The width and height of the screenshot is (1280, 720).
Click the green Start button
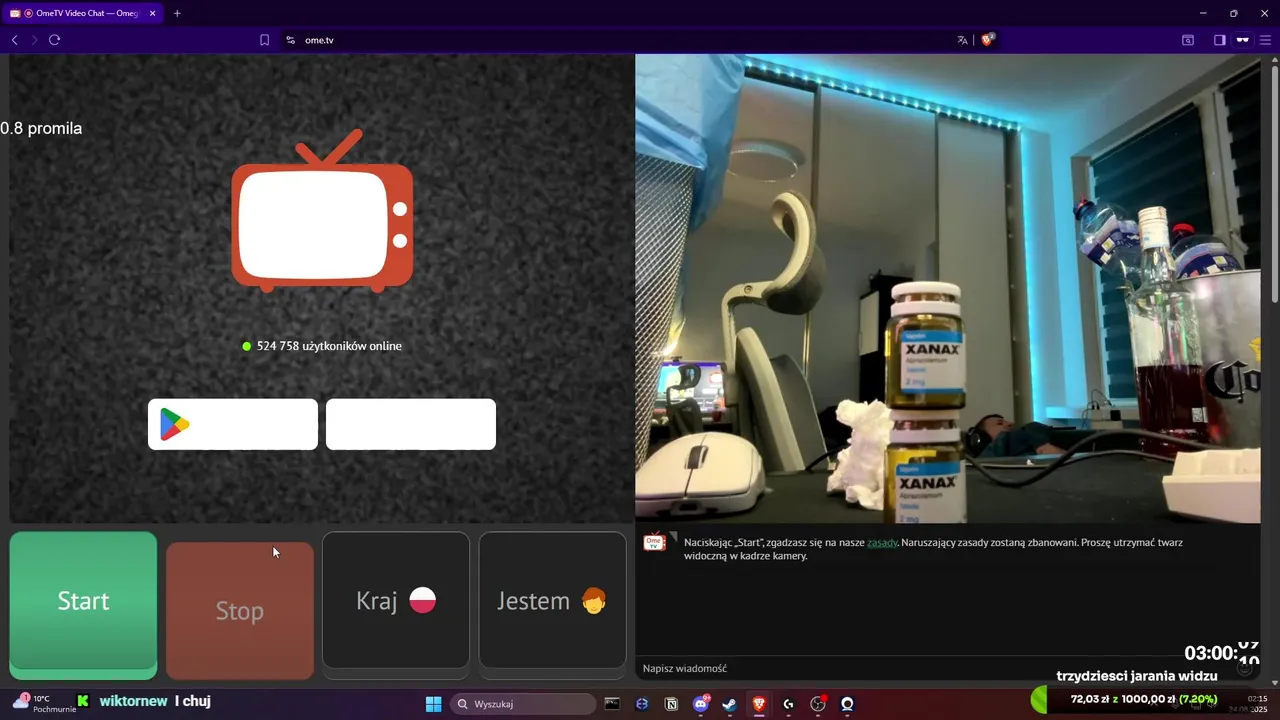coord(83,601)
